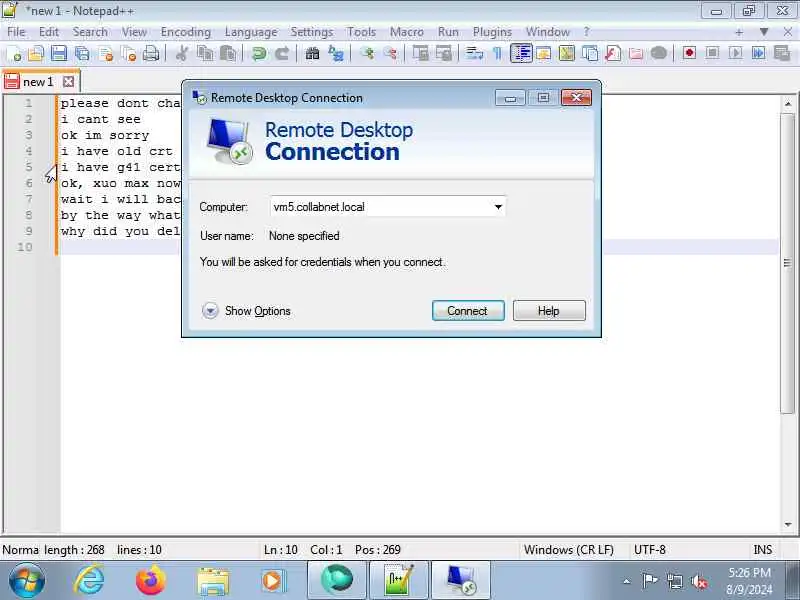The width and height of the screenshot is (800, 600).
Task: Open the Window menu
Action: (547, 32)
